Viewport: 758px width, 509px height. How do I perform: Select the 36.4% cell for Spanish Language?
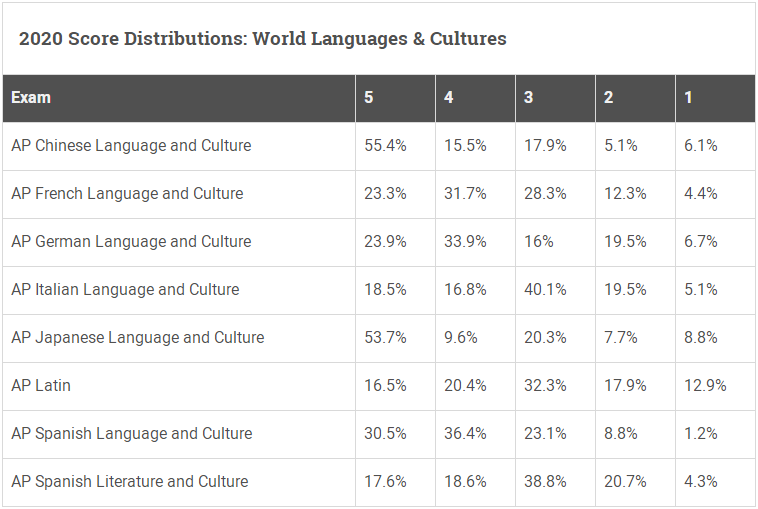tap(465, 434)
